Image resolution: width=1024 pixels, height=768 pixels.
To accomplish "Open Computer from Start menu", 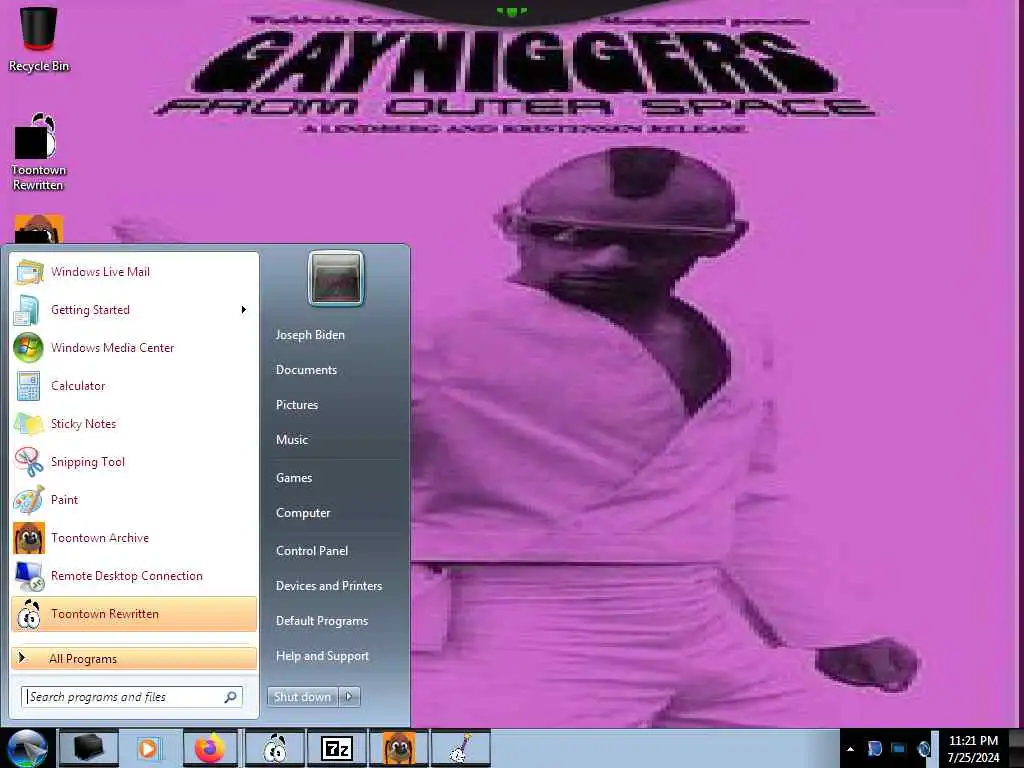I will [303, 513].
